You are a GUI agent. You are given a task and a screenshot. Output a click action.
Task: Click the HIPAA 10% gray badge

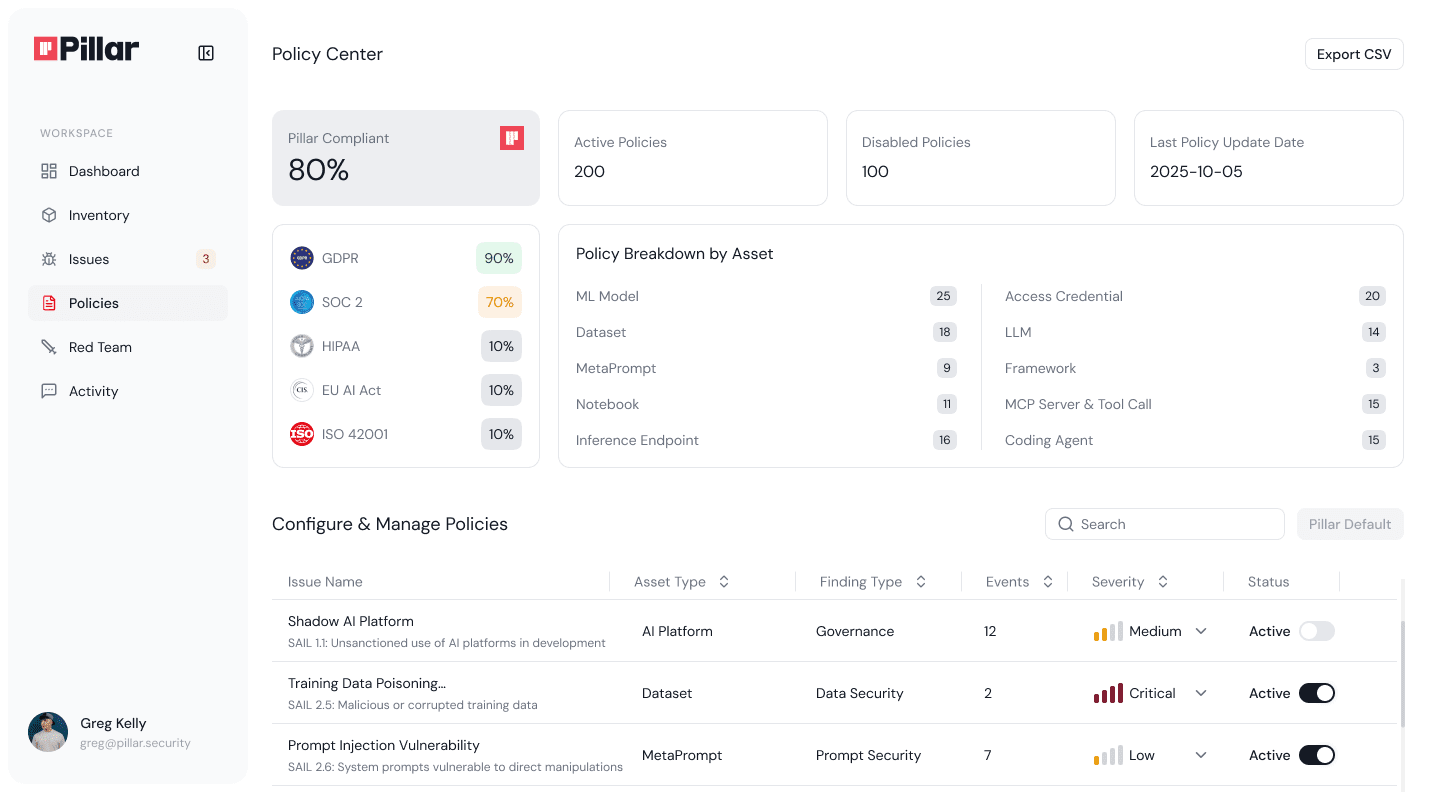pos(501,346)
